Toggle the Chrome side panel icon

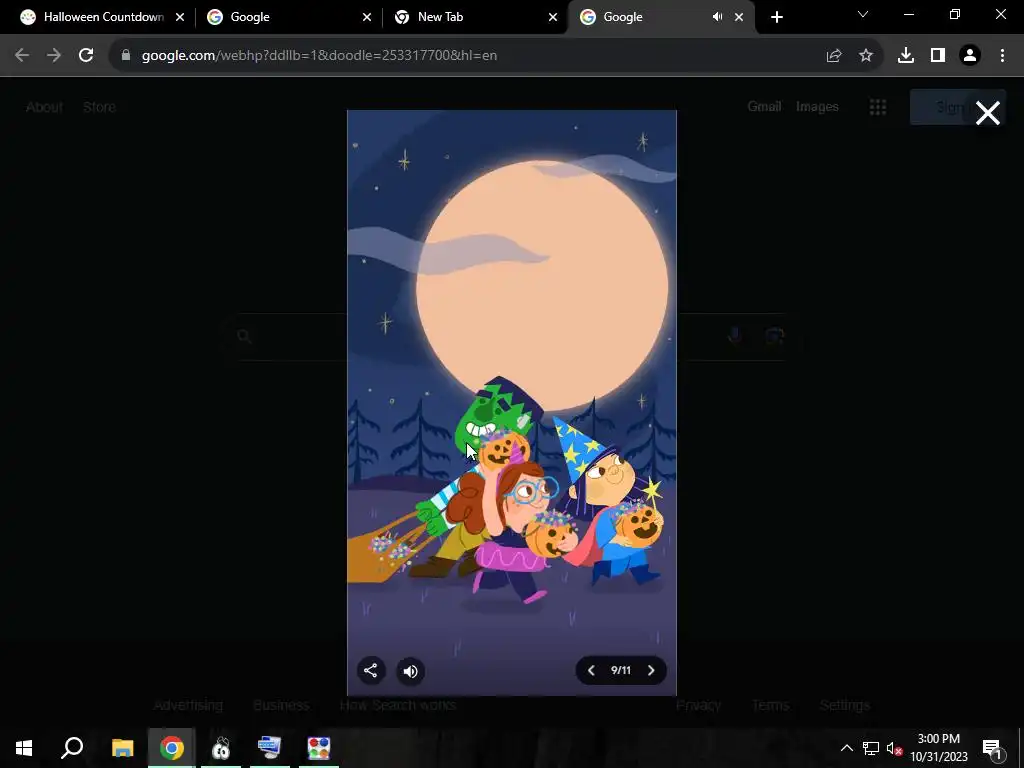(x=938, y=56)
